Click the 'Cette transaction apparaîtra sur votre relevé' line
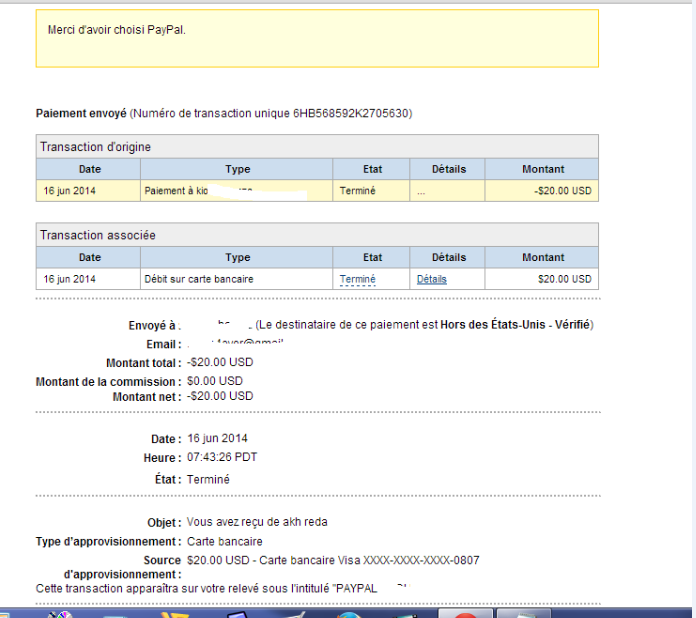 coord(206,589)
